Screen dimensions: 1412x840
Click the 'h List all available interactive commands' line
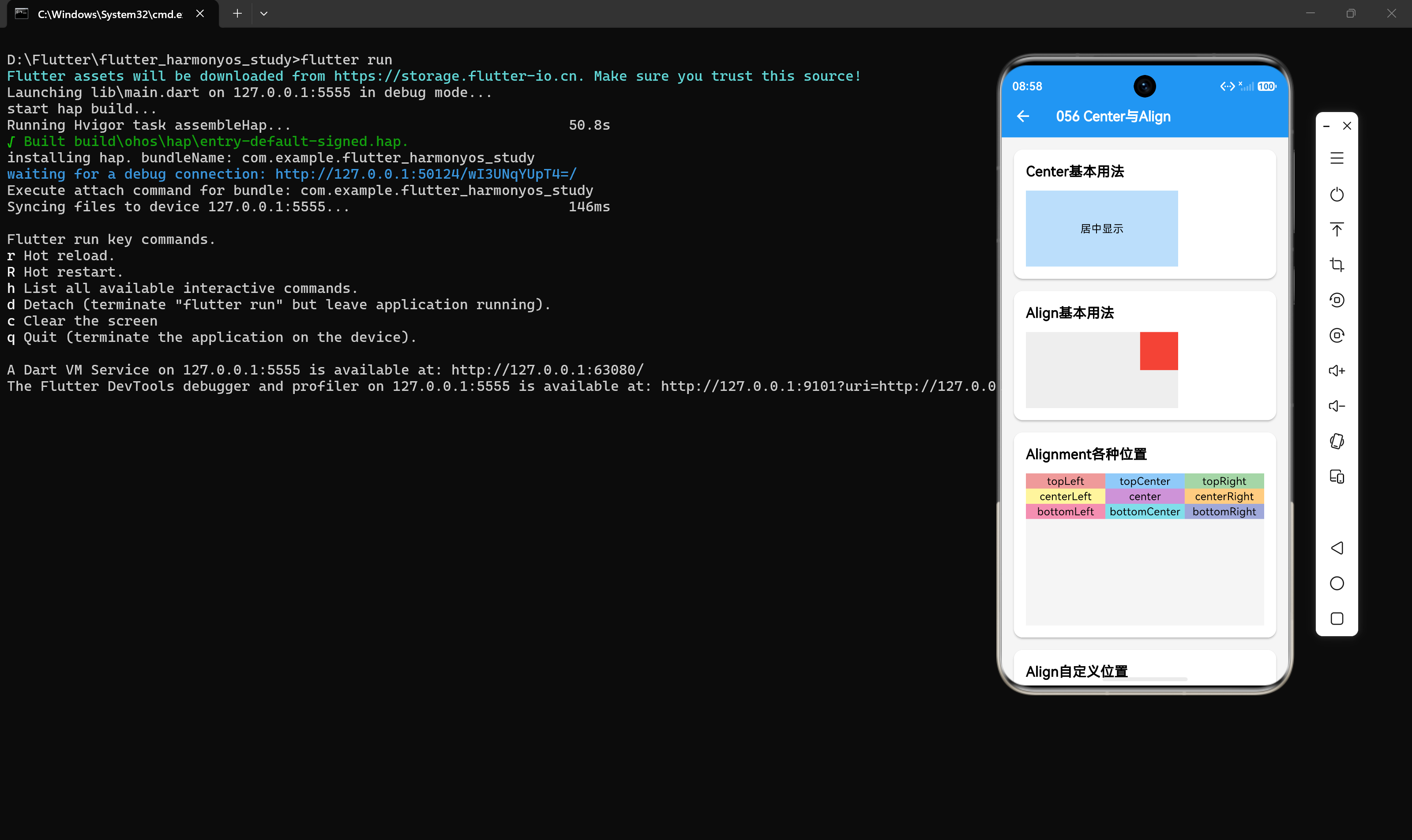[x=182, y=289]
